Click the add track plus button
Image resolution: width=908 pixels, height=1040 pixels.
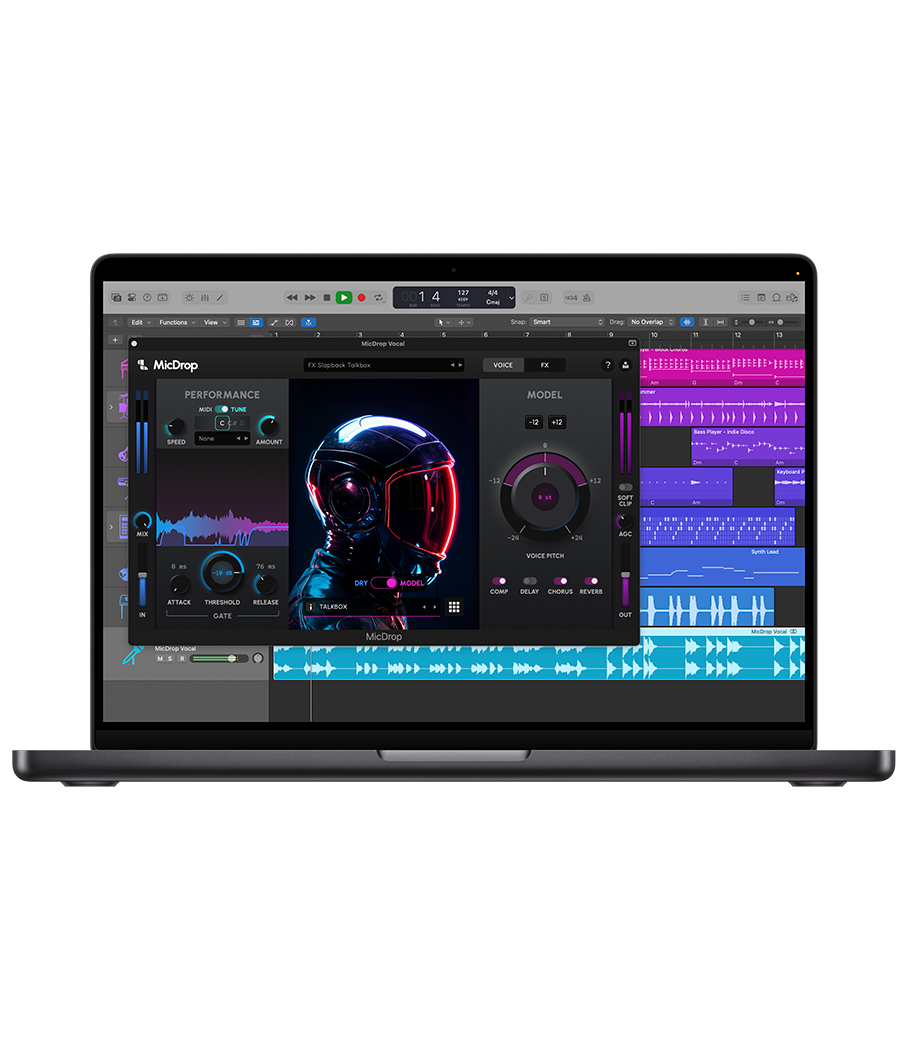(115, 340)
